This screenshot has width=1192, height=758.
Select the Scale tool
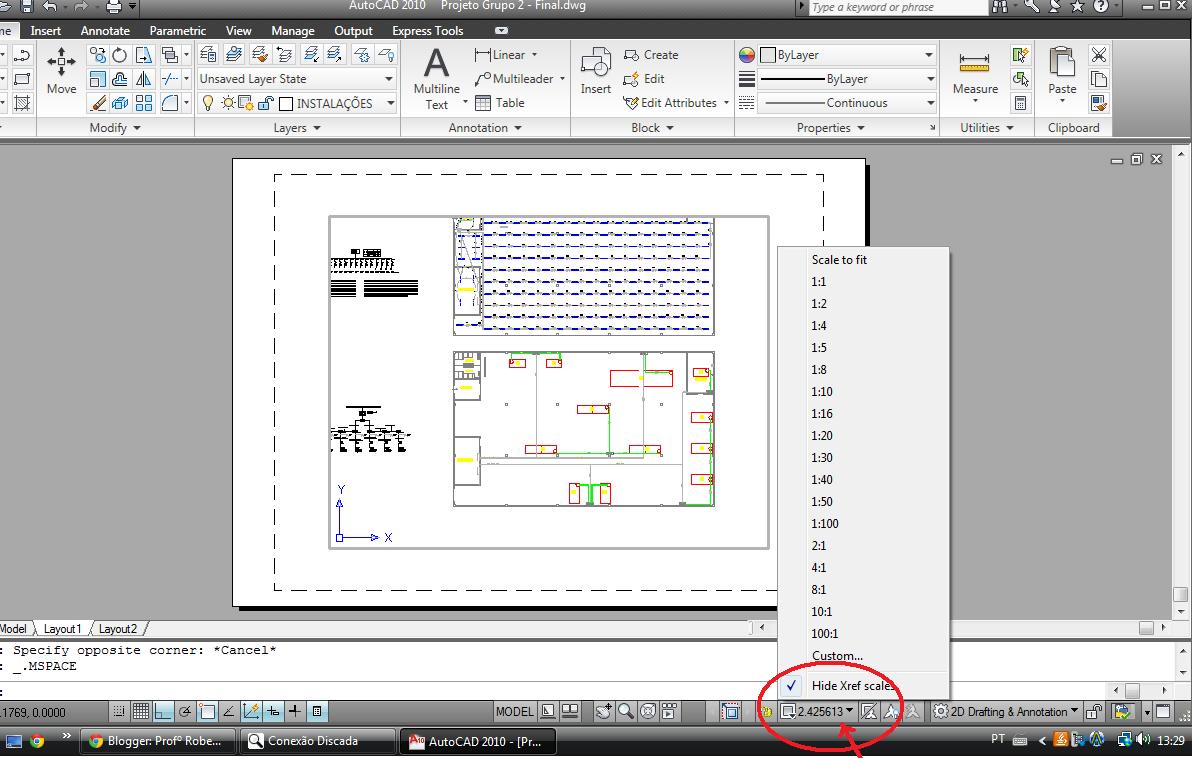[97, 79]
